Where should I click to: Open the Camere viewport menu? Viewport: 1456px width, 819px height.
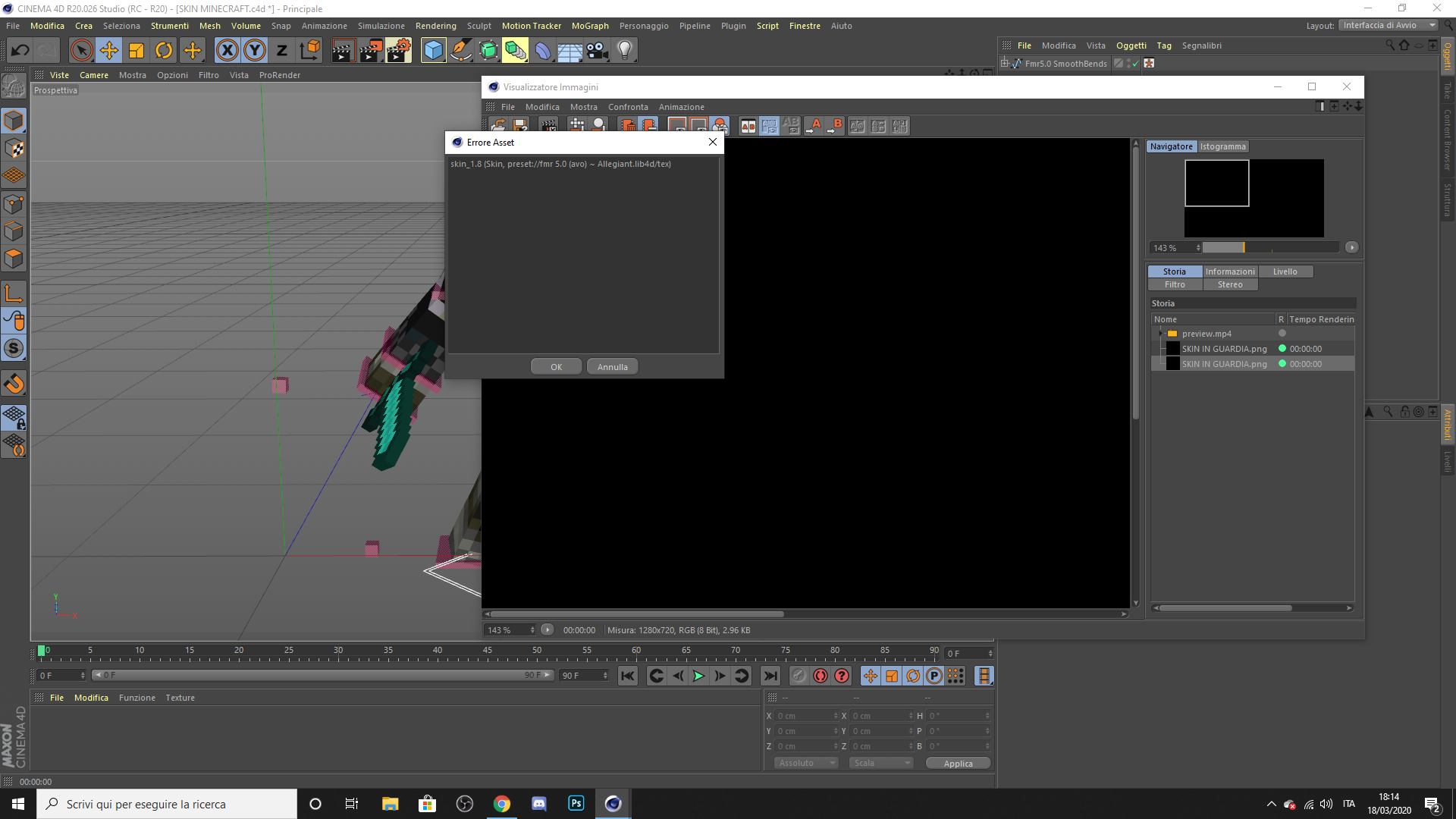94,75
